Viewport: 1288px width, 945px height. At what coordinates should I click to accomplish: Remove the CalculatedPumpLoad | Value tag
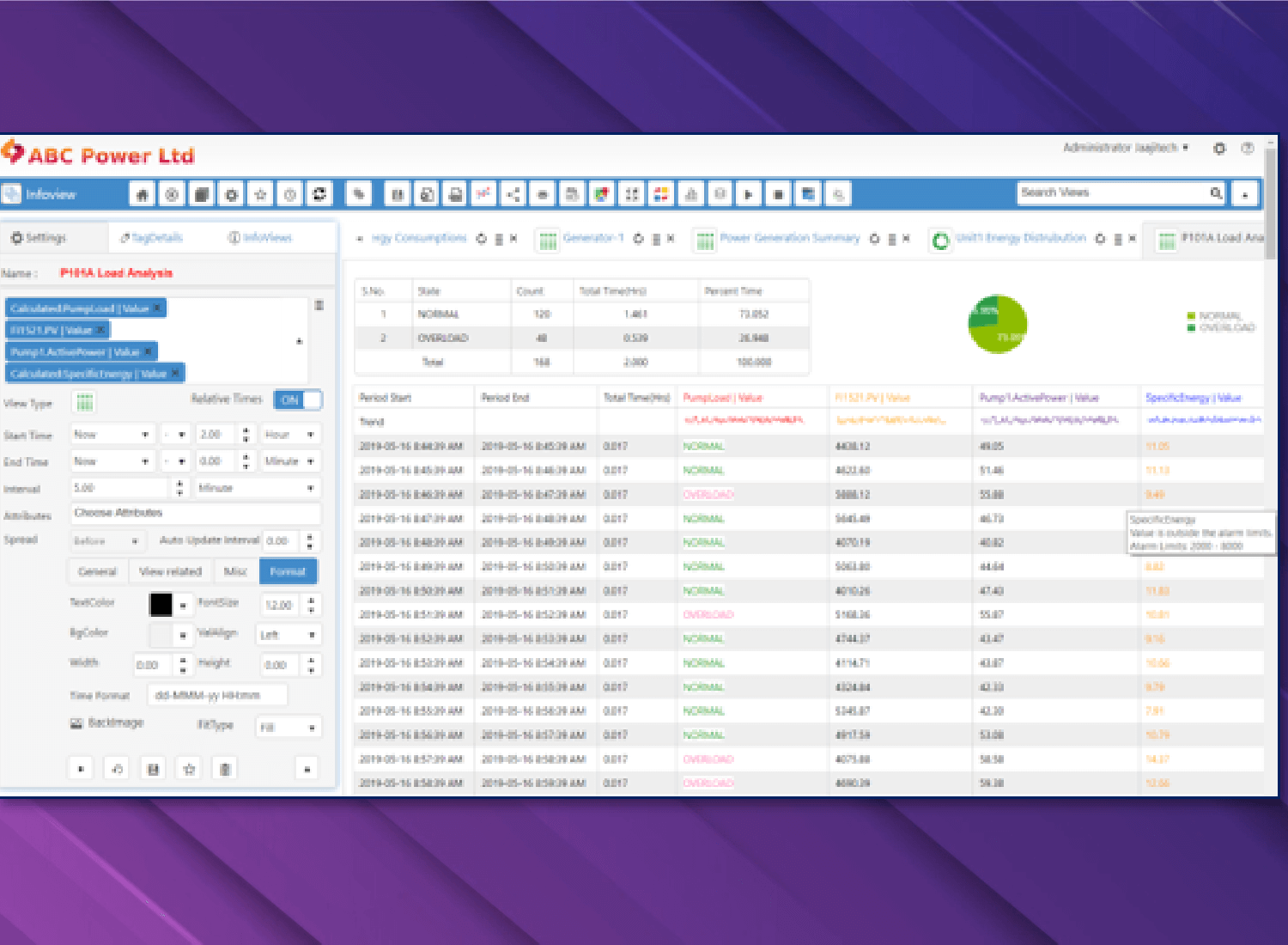pyautogui.click(x=157, y=308)
